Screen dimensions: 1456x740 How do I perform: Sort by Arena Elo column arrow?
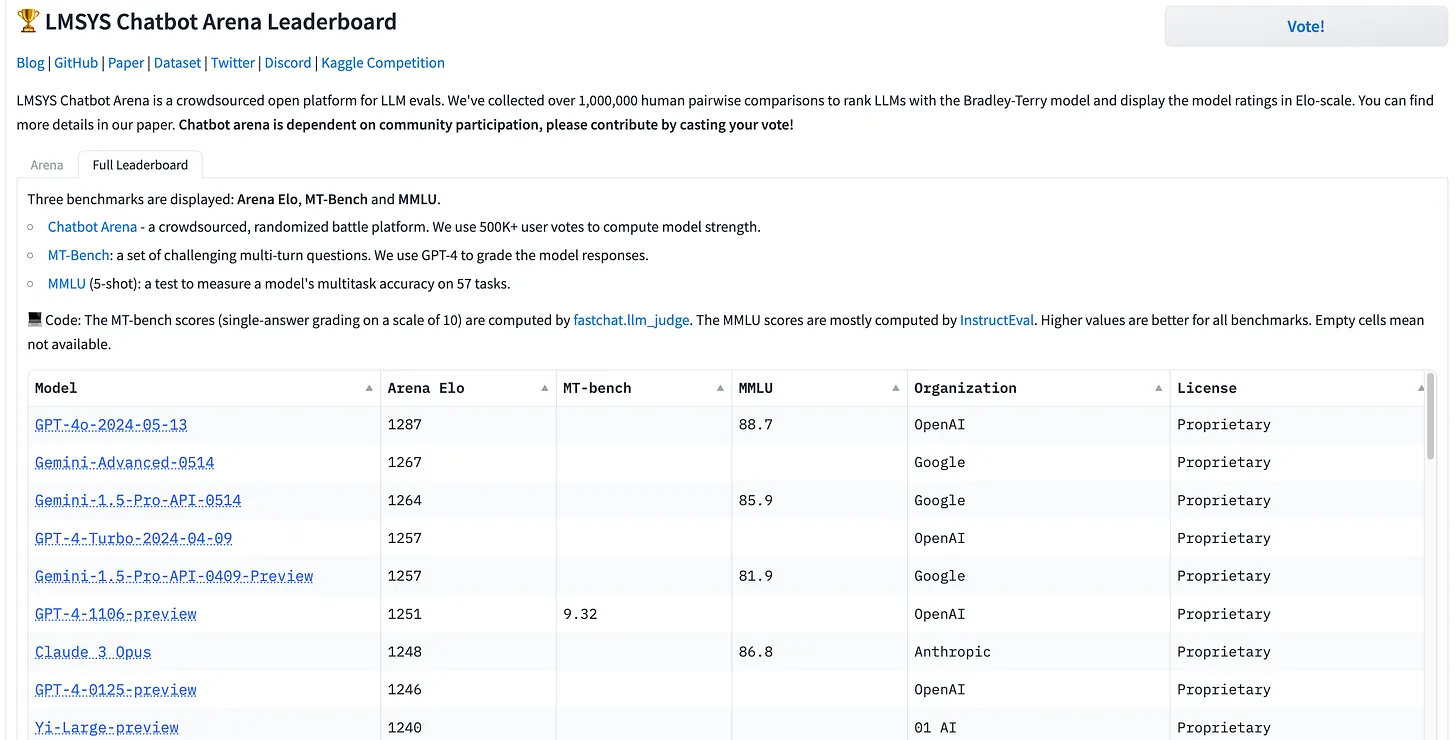click(545, 388)
